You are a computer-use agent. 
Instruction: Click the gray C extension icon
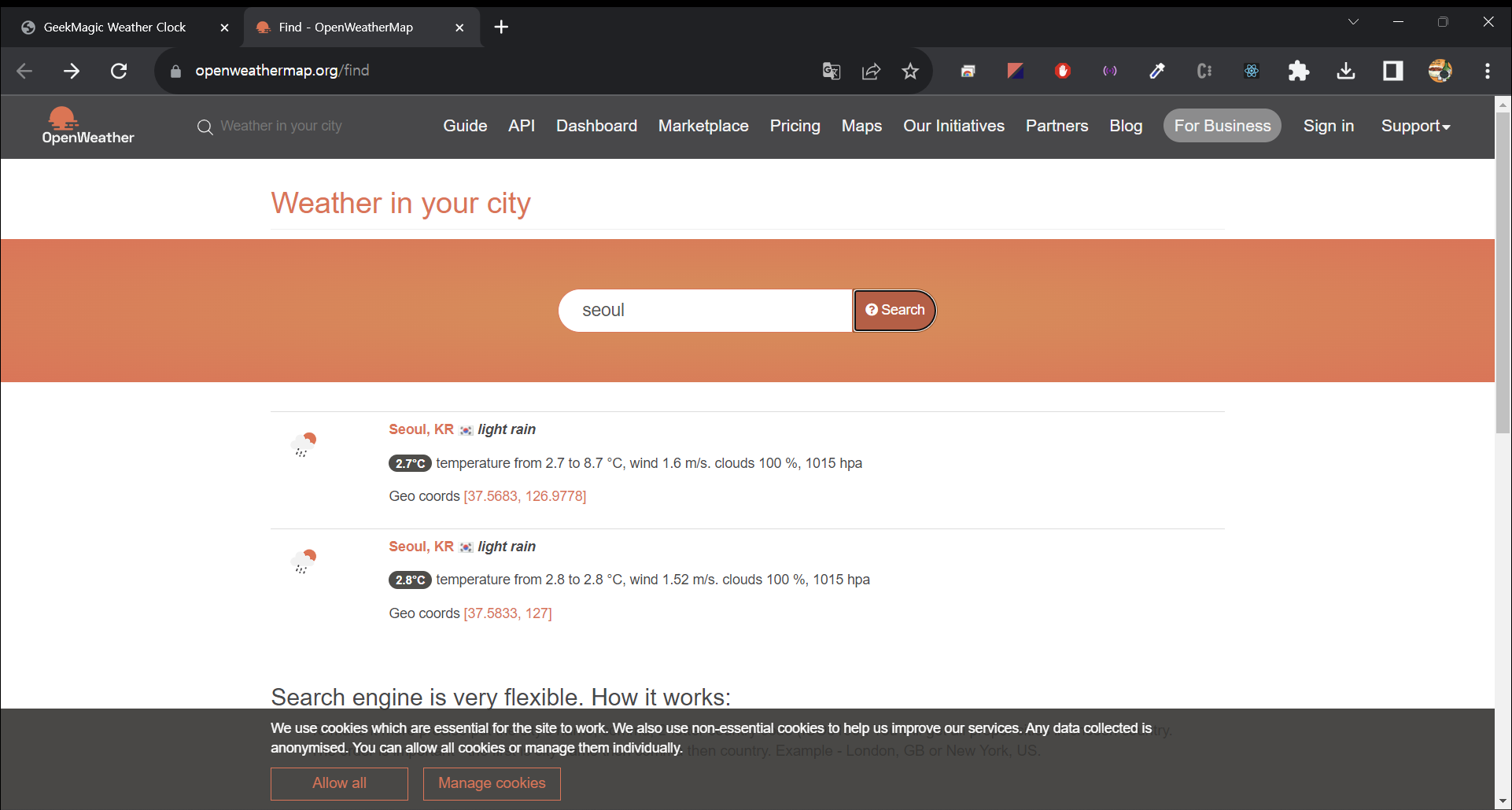(1204, 71)
